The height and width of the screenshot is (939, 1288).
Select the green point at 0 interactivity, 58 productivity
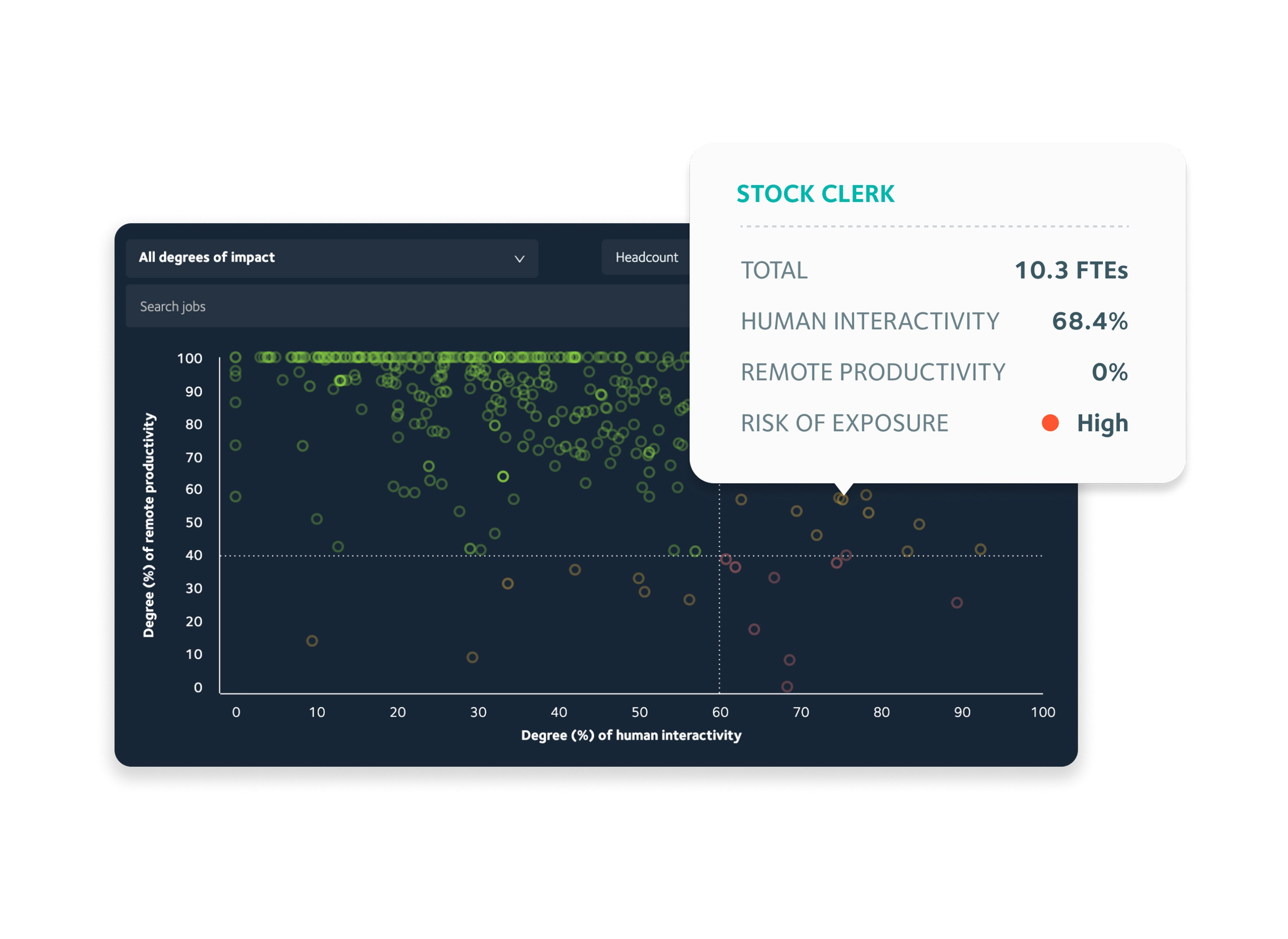click(235, 496)
